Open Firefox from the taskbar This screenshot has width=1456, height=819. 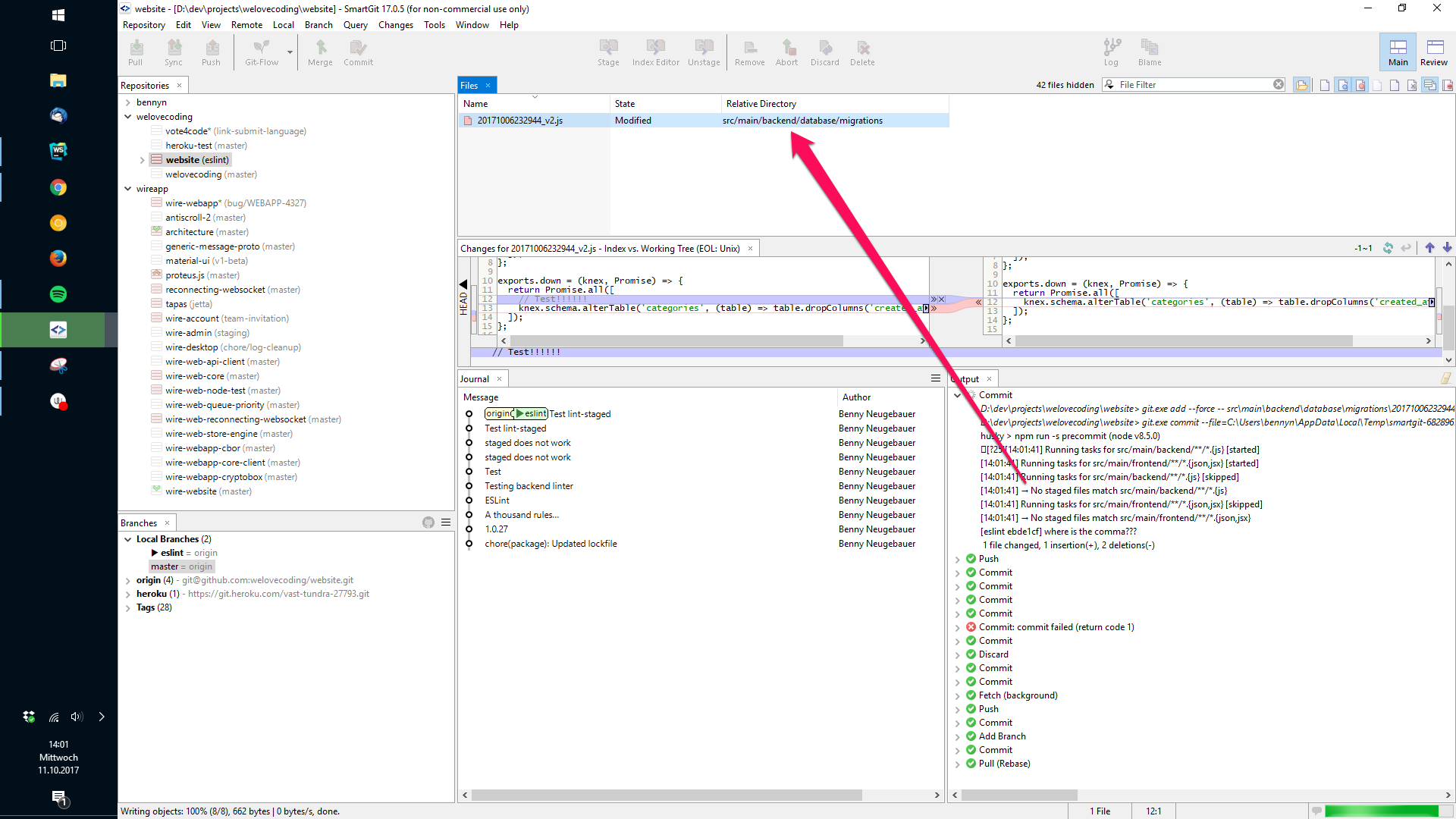pos(58,259)
